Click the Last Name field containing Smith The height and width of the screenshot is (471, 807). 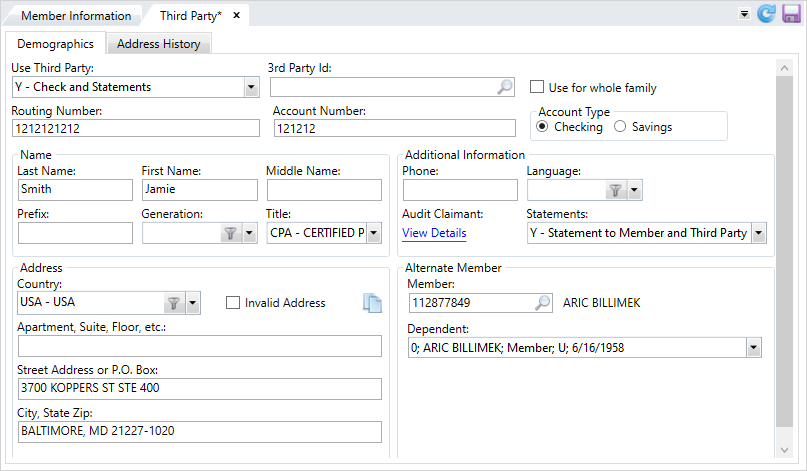coord(75,189)
